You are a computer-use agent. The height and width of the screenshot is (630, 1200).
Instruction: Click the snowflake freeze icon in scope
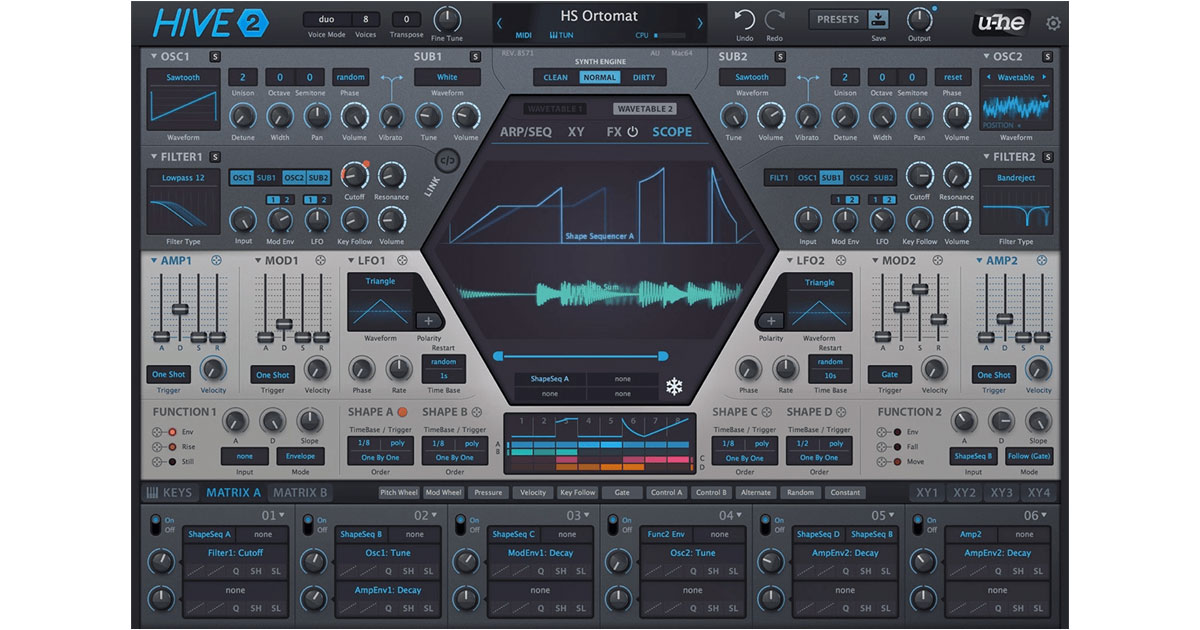point(677,386)
